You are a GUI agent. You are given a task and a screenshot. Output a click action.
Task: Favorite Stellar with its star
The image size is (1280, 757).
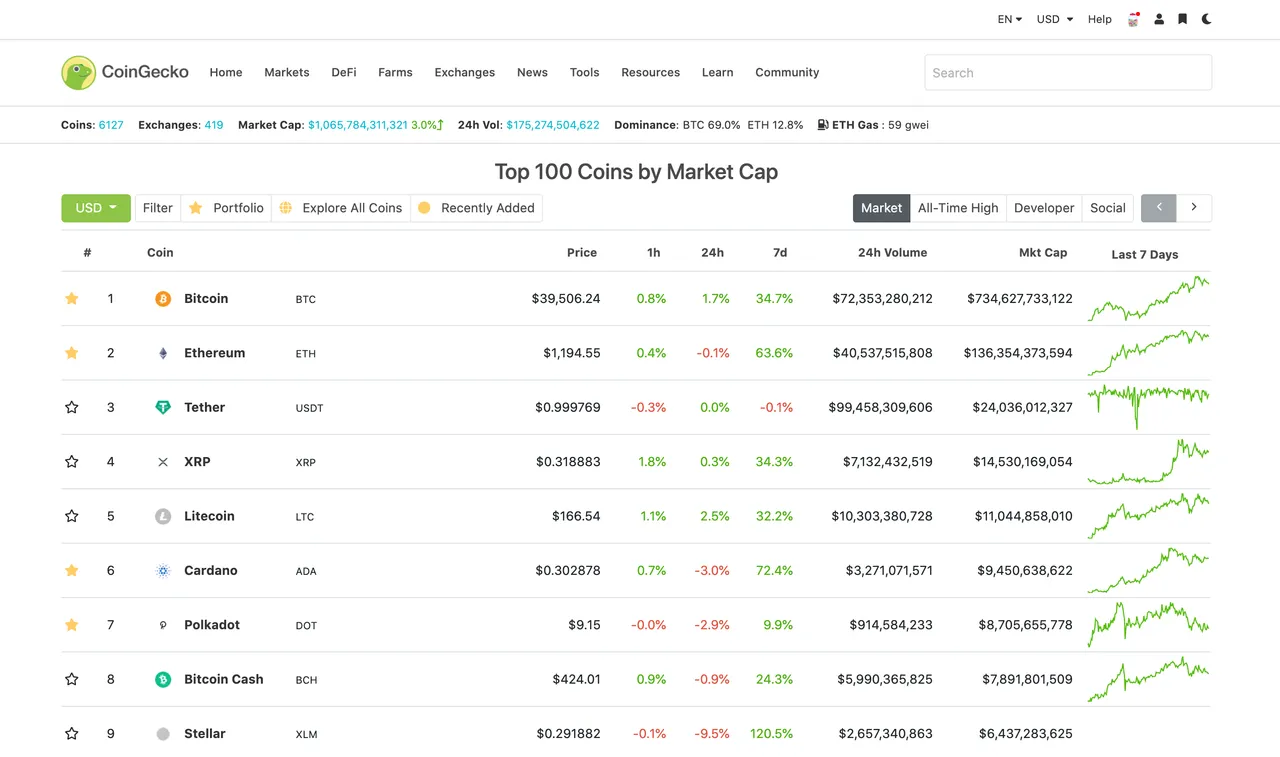72,733
